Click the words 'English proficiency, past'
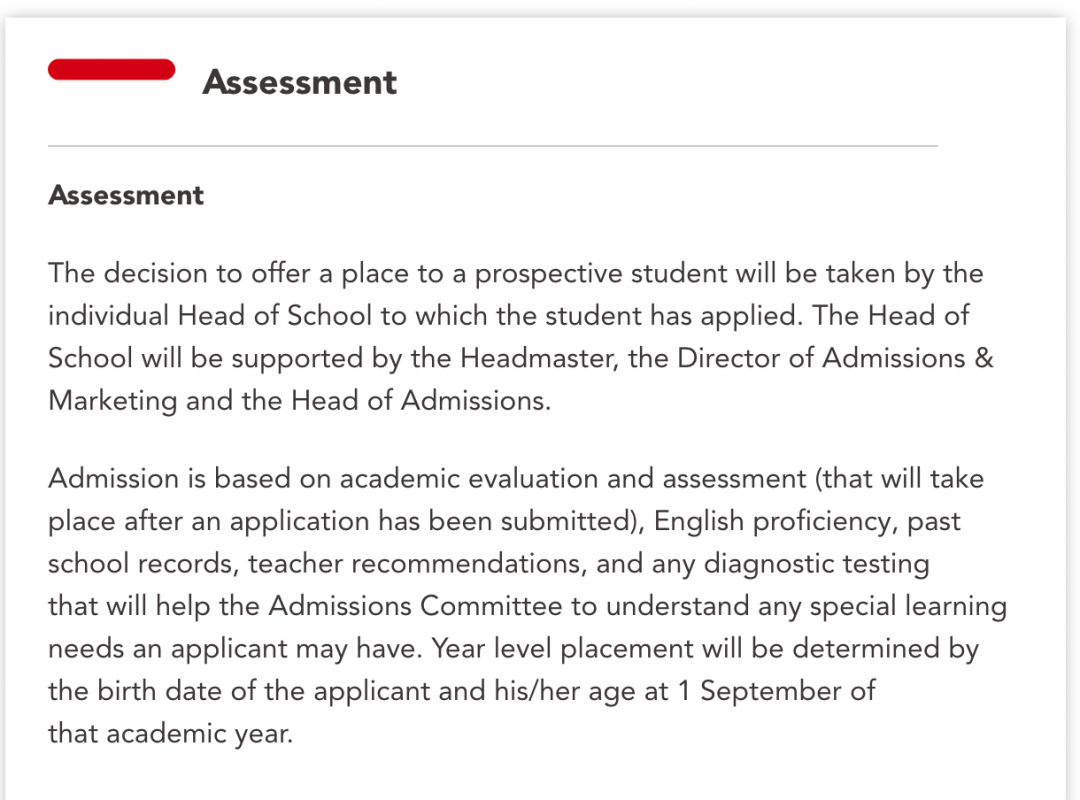 click(x=807, y=522)
